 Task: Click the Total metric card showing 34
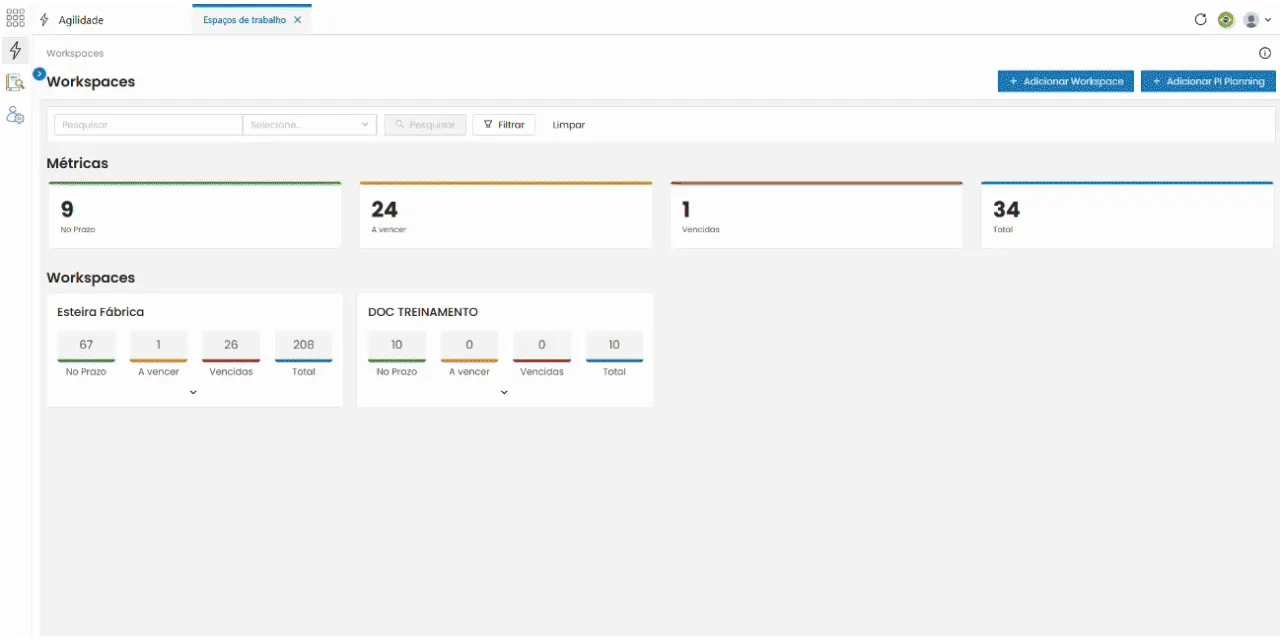coord(1127,215)
